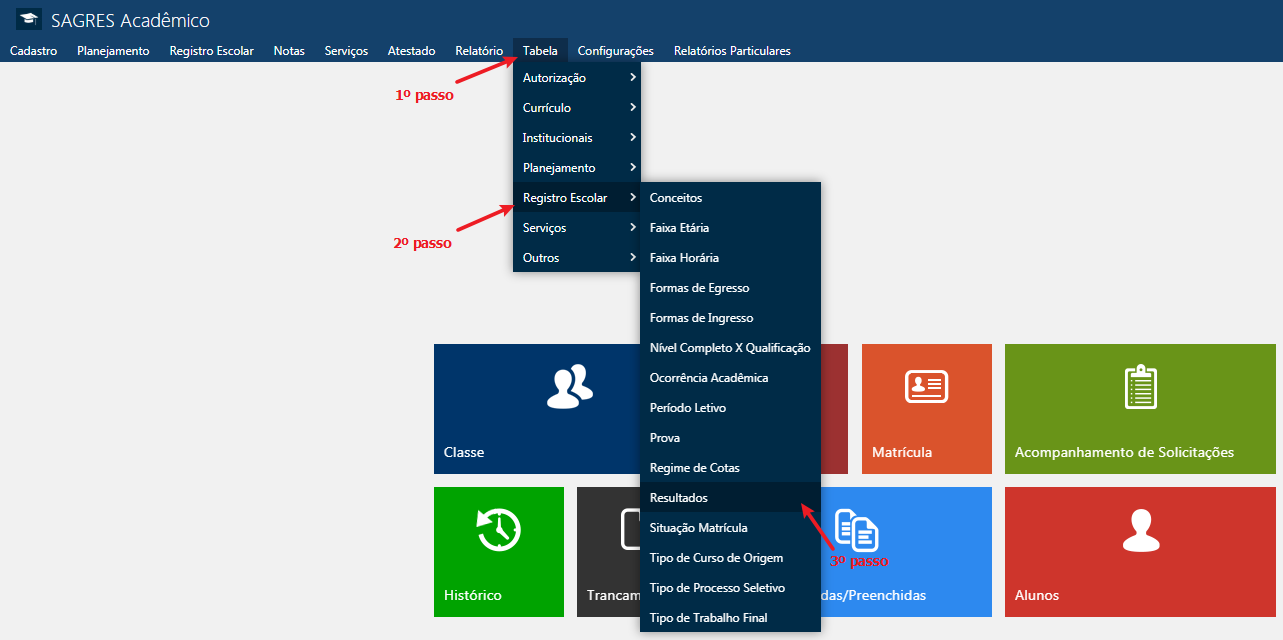Click the Classe tile people icon
Screen dimensions: 1283x640
[569, 386]
